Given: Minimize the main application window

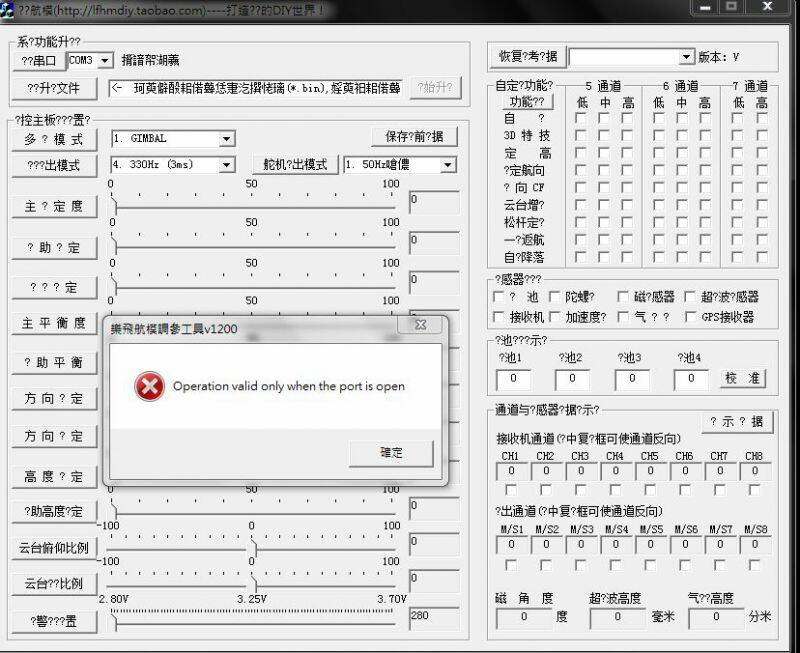Looking at the screenshot, I should (x=707, y=7).
